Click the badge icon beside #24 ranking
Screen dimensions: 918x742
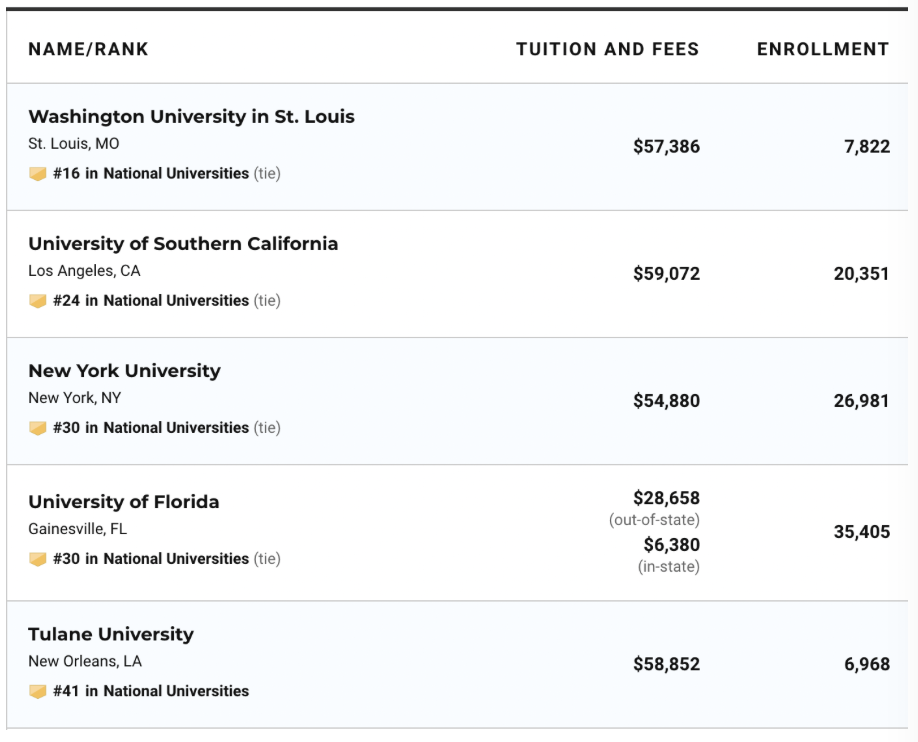[x=38, y=301]
